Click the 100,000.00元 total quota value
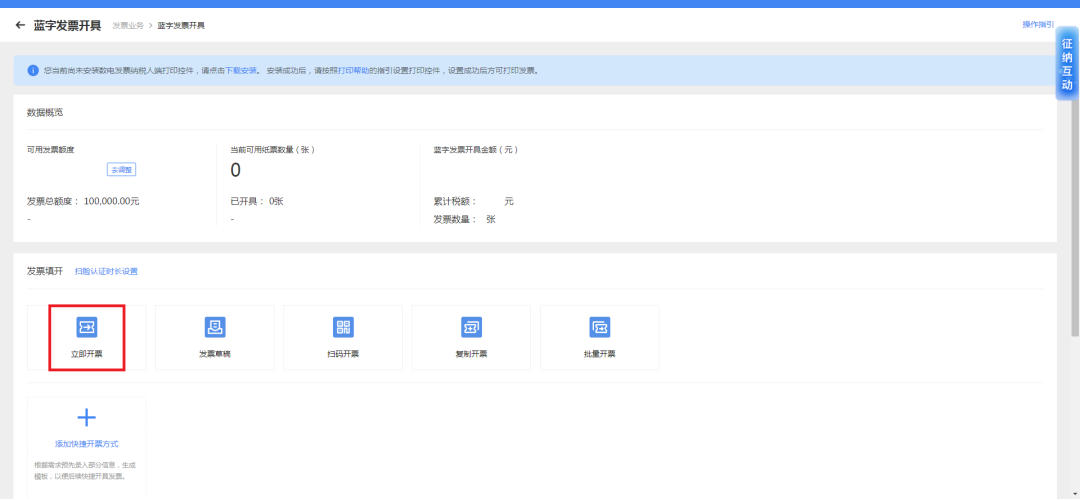The width and height of the screenshot is (1080, 500). click(112, 202)
